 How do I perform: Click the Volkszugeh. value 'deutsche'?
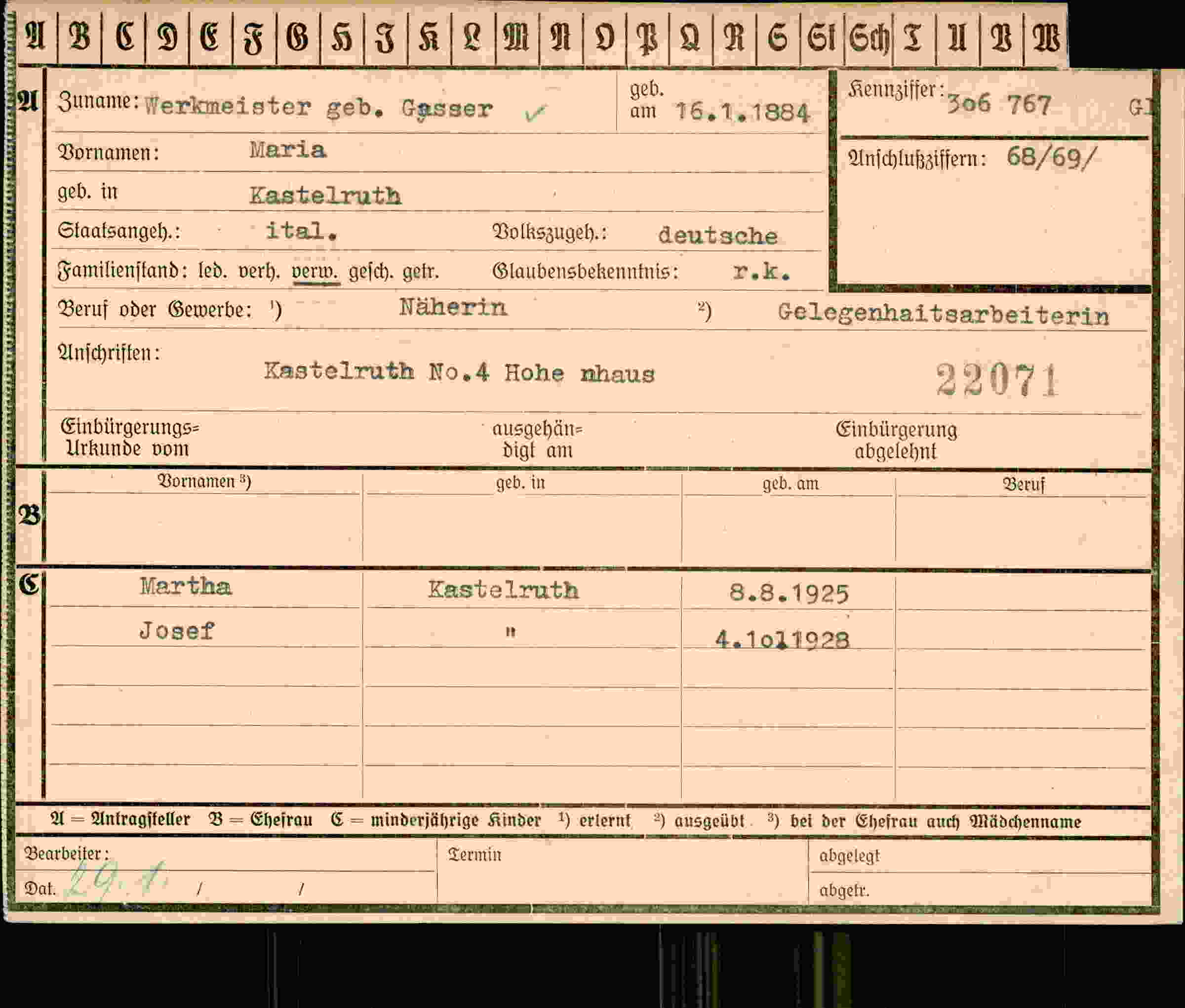tap(717, 236)
